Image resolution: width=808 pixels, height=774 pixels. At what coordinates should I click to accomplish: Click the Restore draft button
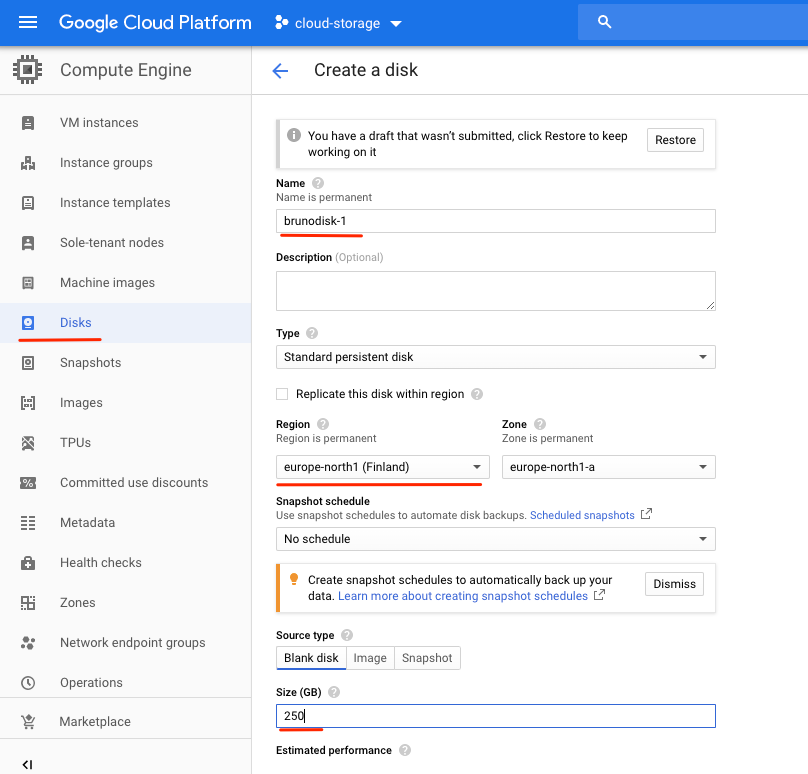(x=675, y=140)
